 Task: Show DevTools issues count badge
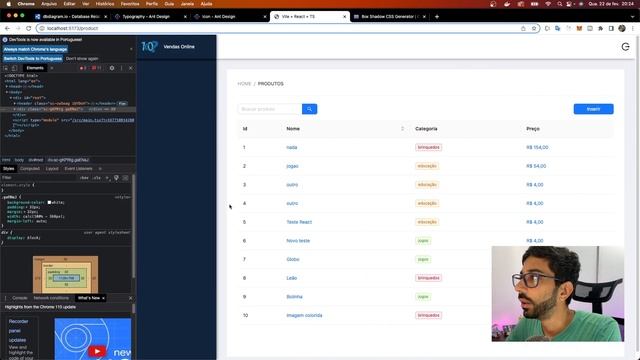[97, 68]
